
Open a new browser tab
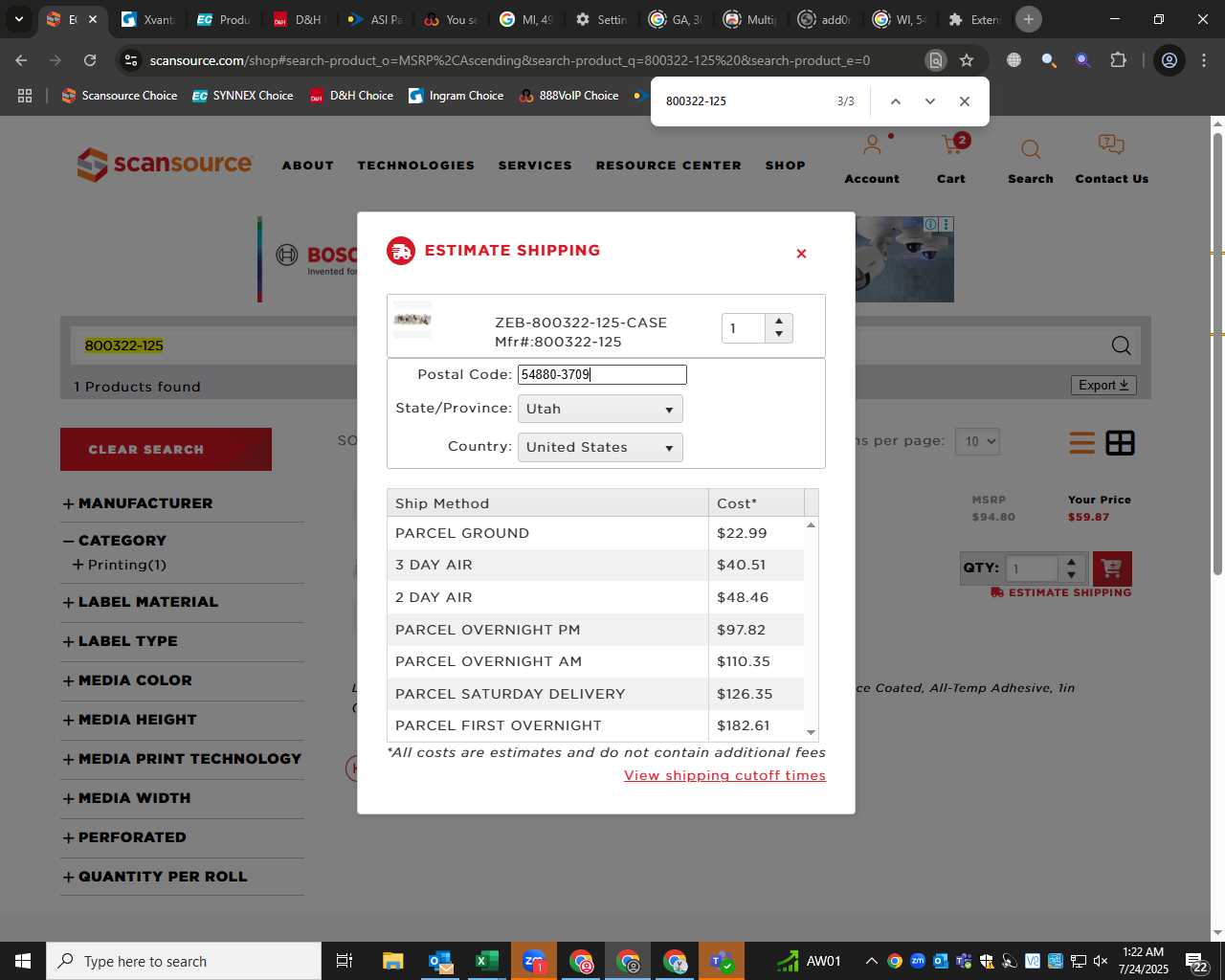(x=1029, y=19)
